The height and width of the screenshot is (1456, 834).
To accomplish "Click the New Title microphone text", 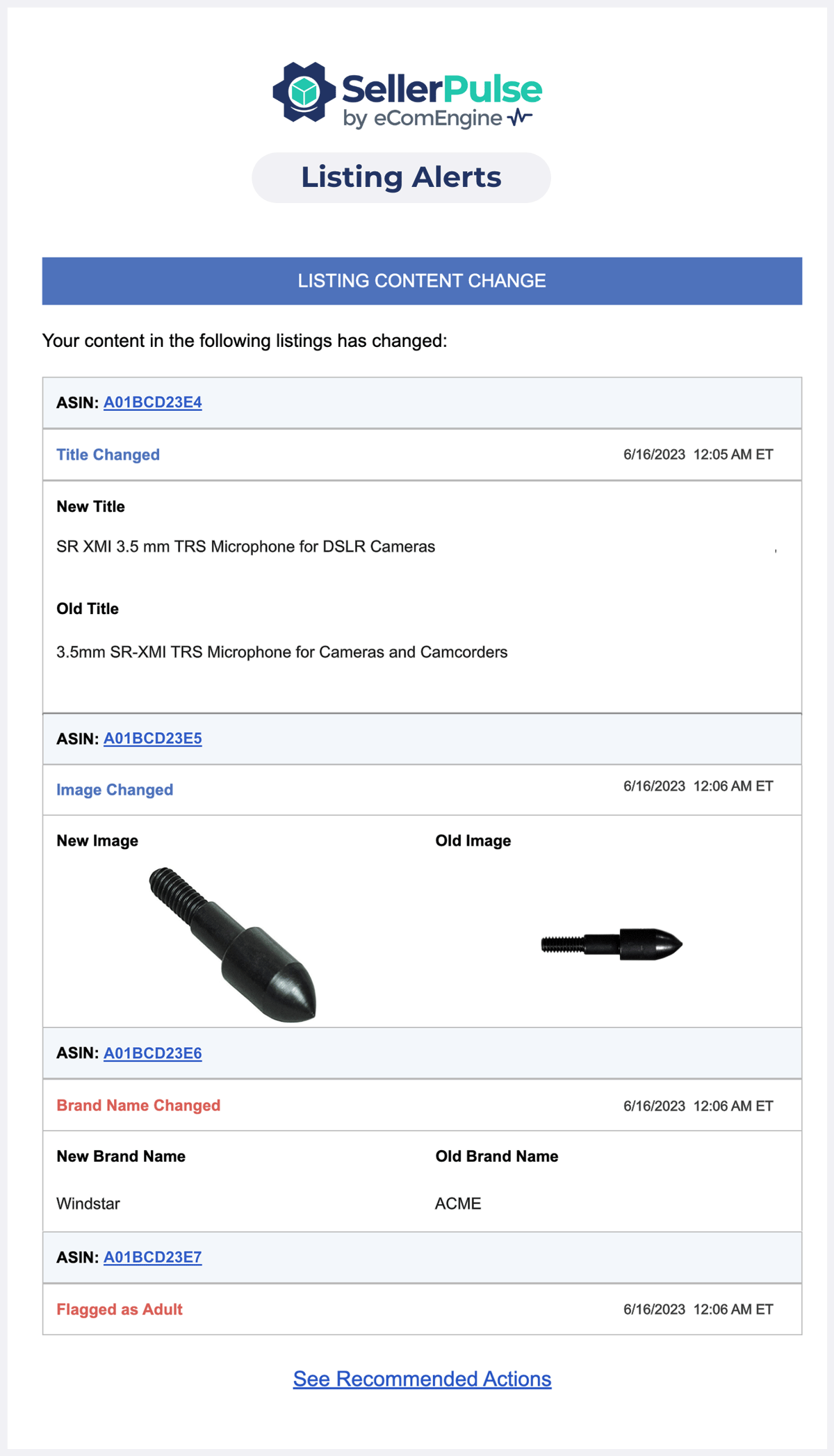I will 245,547.
